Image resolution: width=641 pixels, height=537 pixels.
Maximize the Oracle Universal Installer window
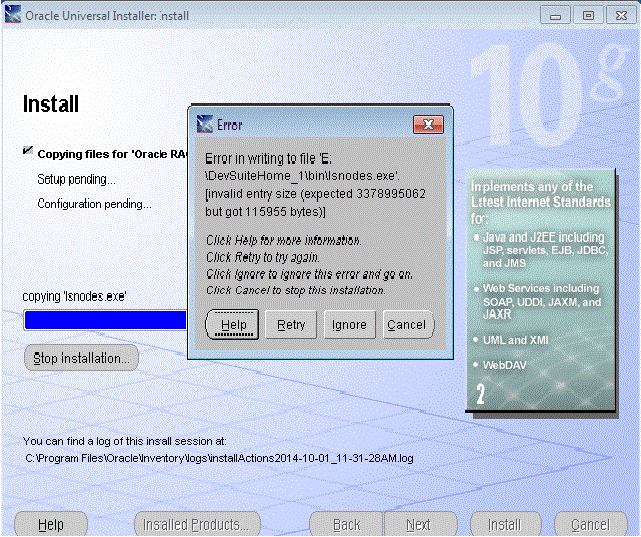point(588,16)
